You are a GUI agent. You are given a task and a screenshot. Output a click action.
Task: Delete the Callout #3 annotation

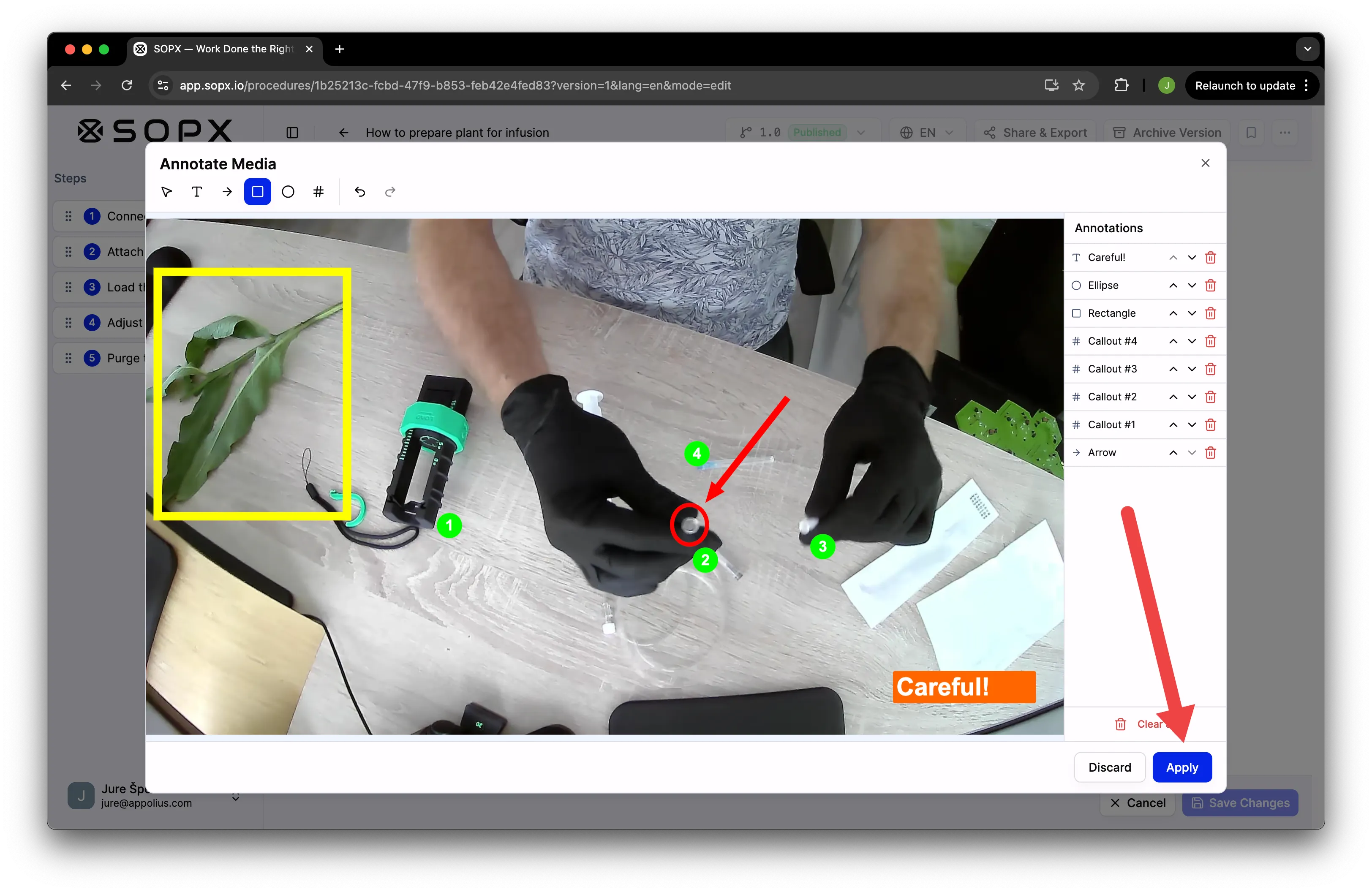1211,369
